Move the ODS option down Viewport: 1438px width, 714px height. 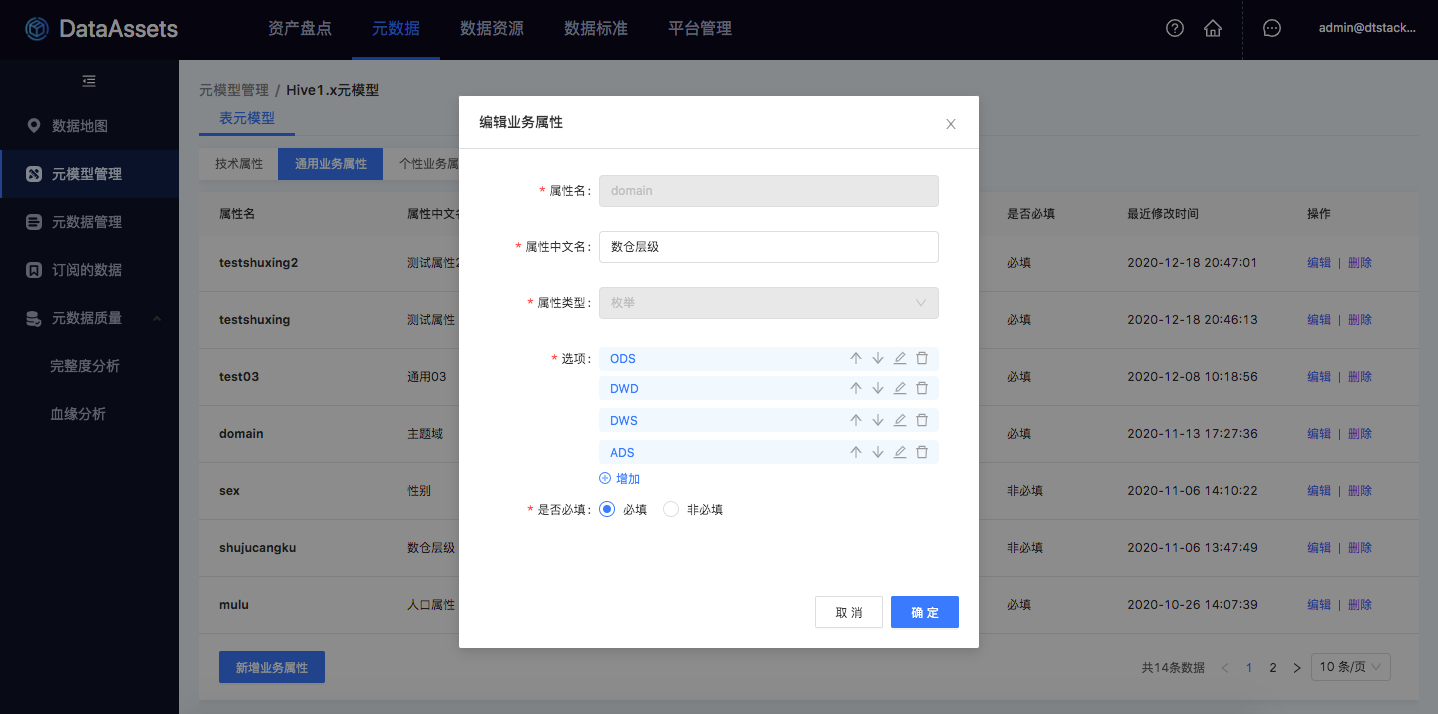(878, 358)
